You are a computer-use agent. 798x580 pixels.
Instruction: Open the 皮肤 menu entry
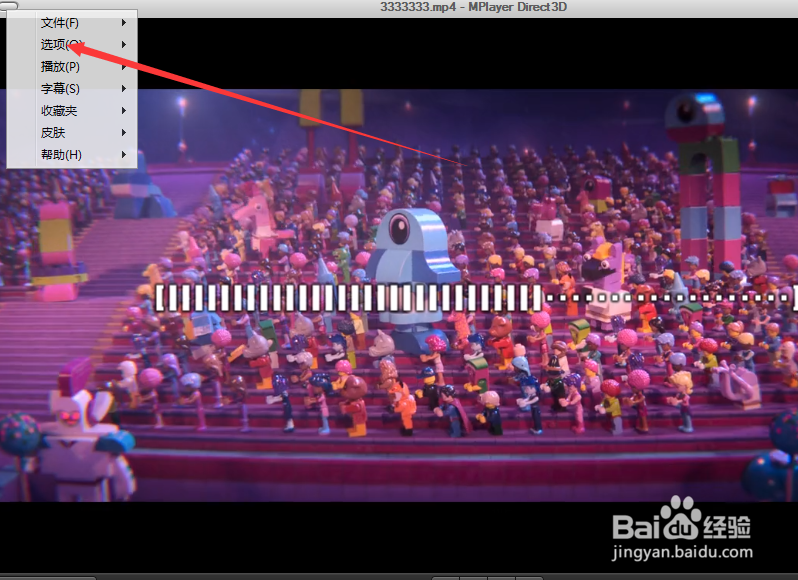(x=72, y=133)
